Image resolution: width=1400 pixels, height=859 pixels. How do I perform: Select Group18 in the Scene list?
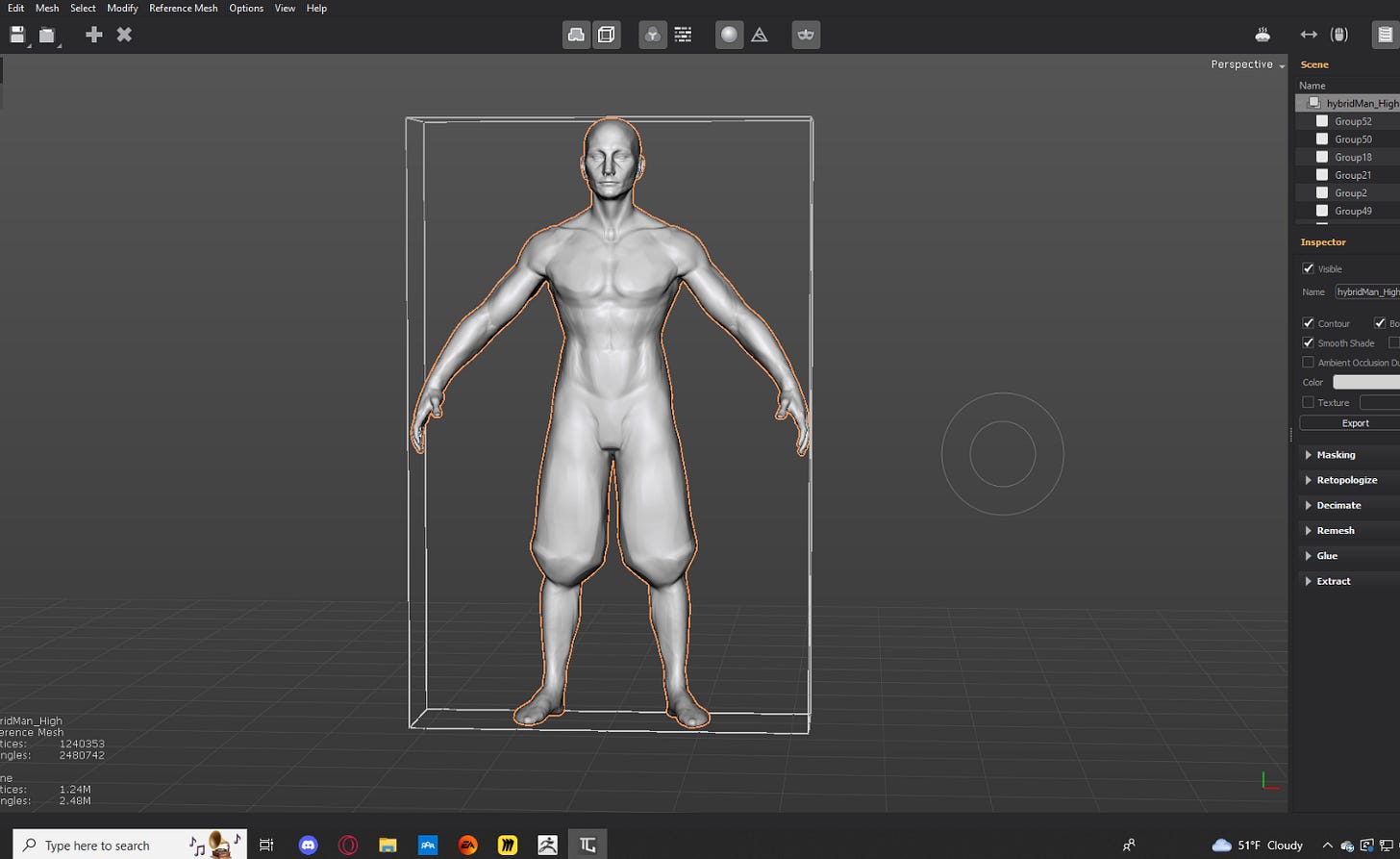pos(1352,157)
